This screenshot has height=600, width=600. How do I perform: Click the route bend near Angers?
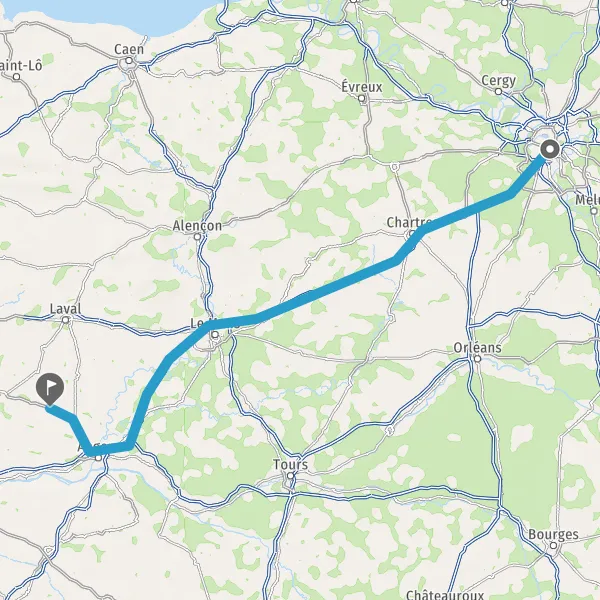[x=91, y=452]
